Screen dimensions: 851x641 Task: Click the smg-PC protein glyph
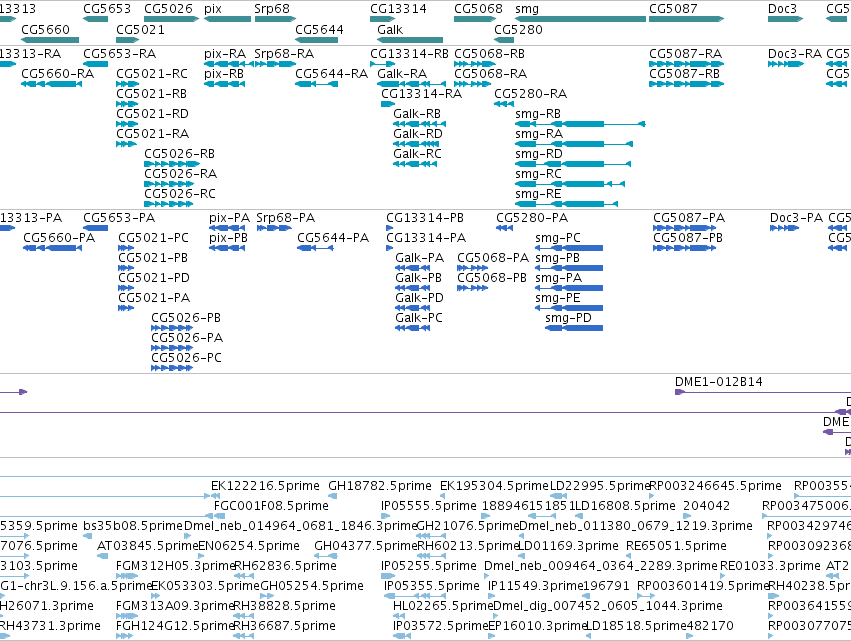click(x=569, y=248)
